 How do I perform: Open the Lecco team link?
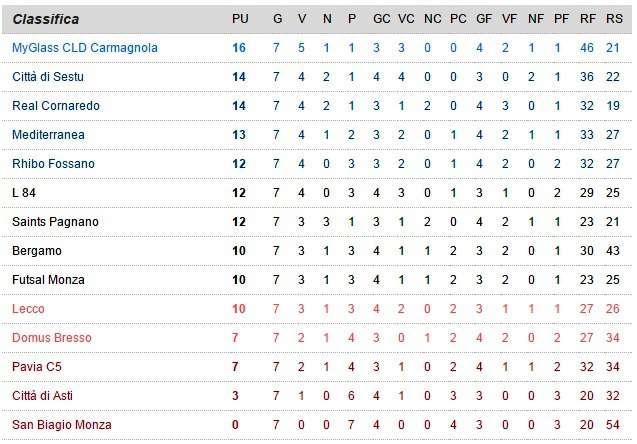pyautogui.click(x=28, y=309)
